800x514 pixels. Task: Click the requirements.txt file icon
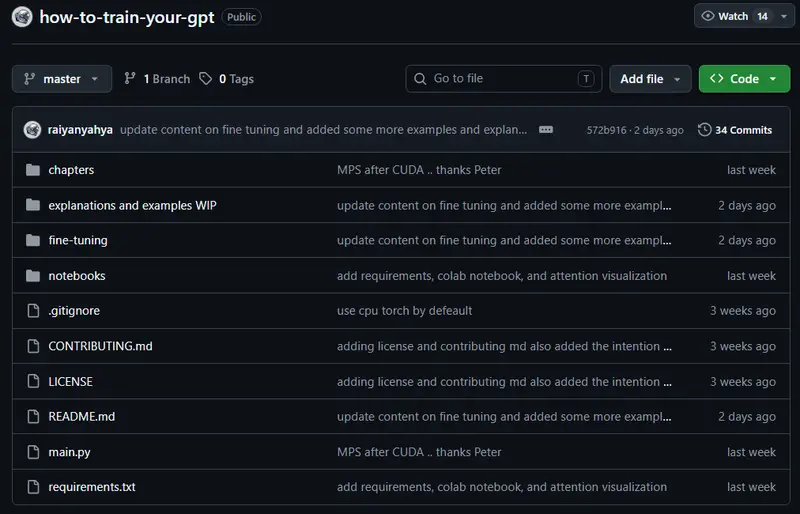click(33, 487)
